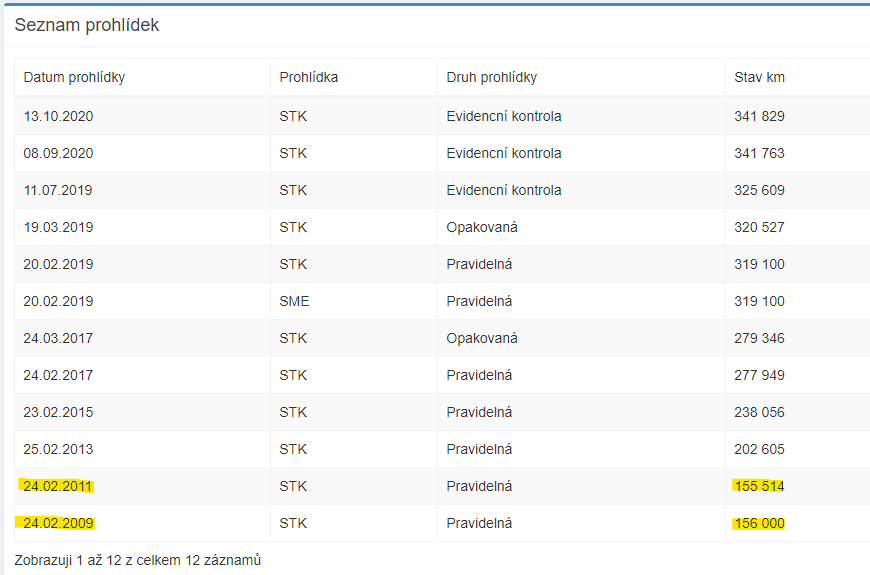This screenshot has height=575, width=870.
Task: Select the SME inspection cell
Action: [x=294, y=301]
